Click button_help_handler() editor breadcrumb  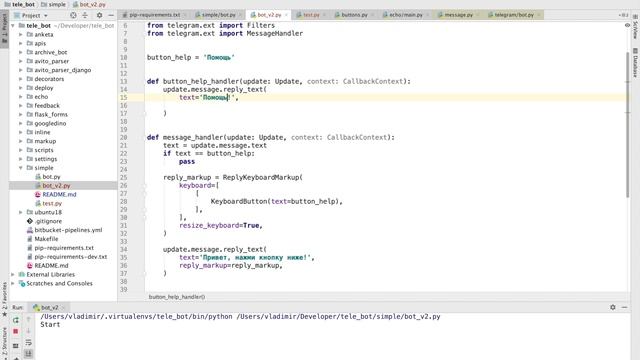(177, 297)
